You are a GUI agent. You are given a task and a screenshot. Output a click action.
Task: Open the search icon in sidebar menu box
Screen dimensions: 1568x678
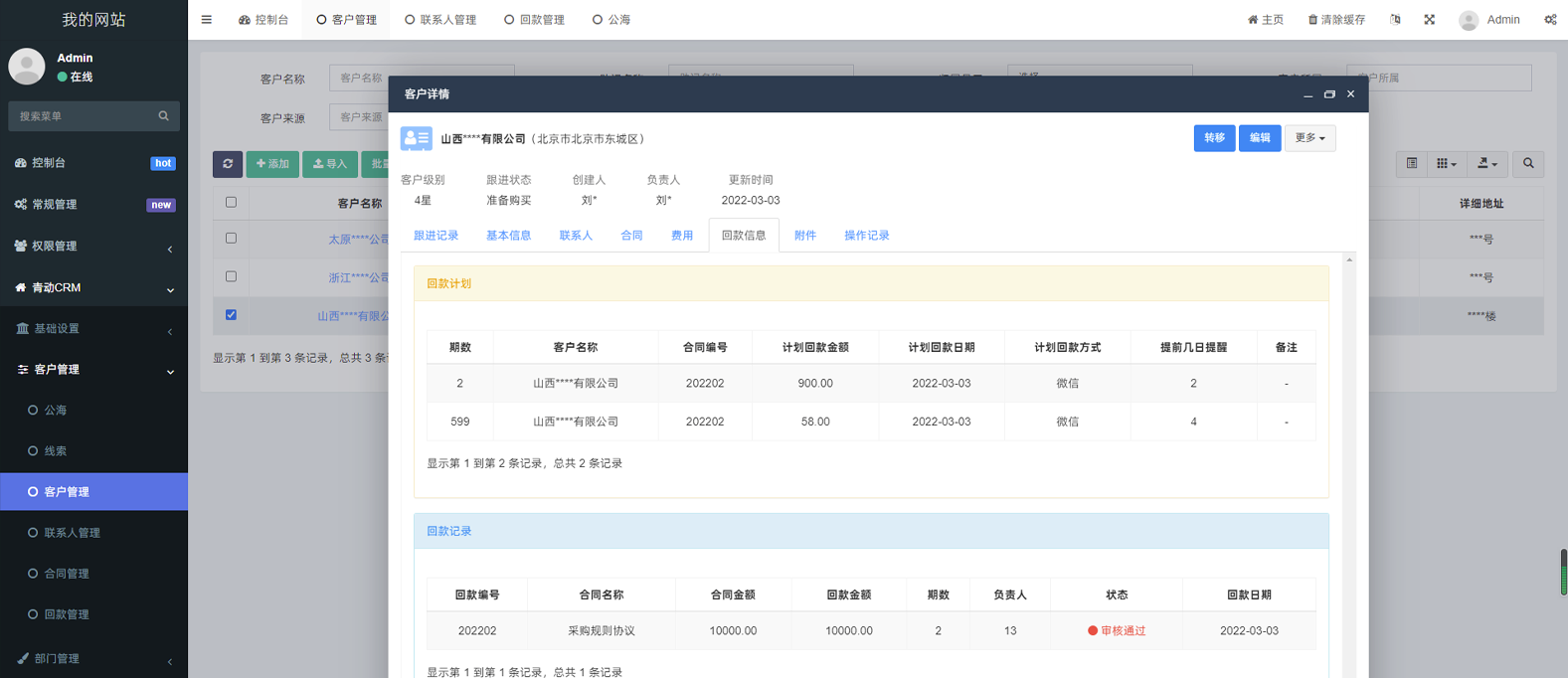(x=164, y=116)
